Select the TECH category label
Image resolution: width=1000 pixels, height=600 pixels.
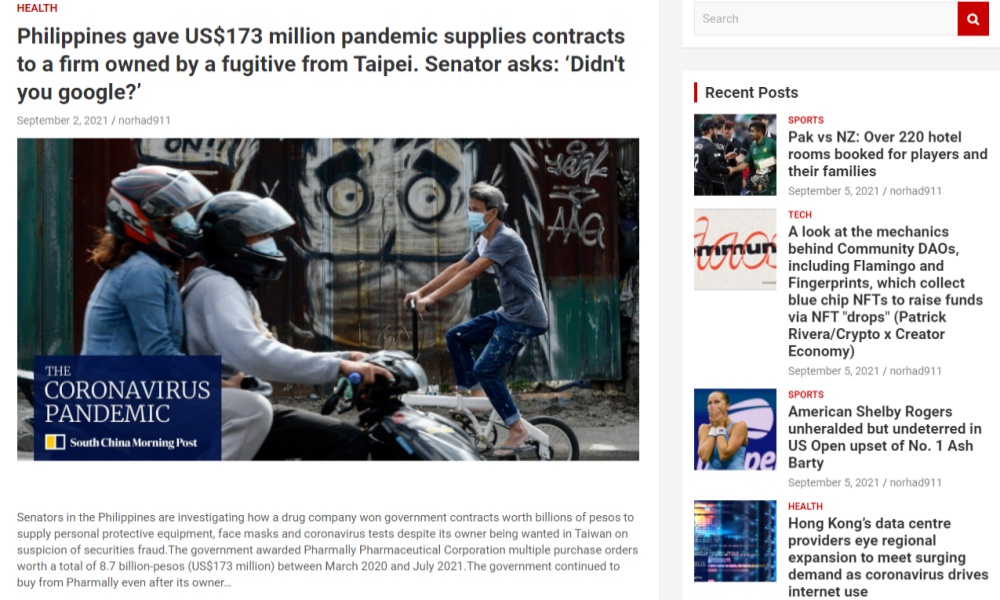tap(800, 215)
